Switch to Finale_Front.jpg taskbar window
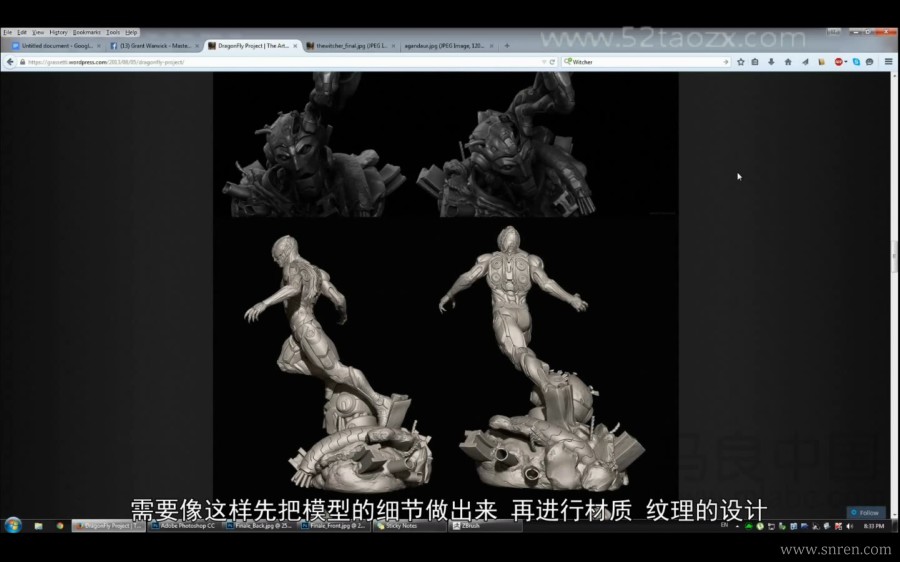 pos(334,525)
